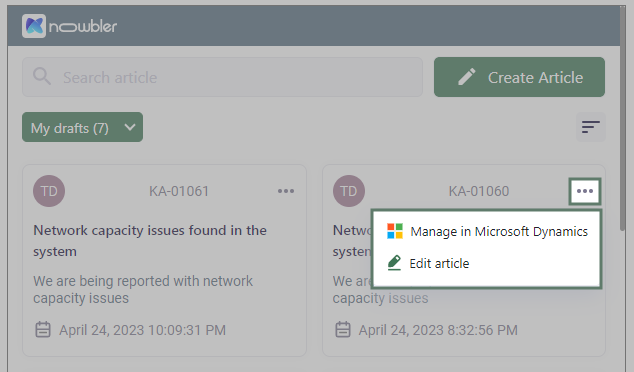The height and width of the screenshot is (372, 634).
Task: Click the Create Article button
Action: pos(519,77)
